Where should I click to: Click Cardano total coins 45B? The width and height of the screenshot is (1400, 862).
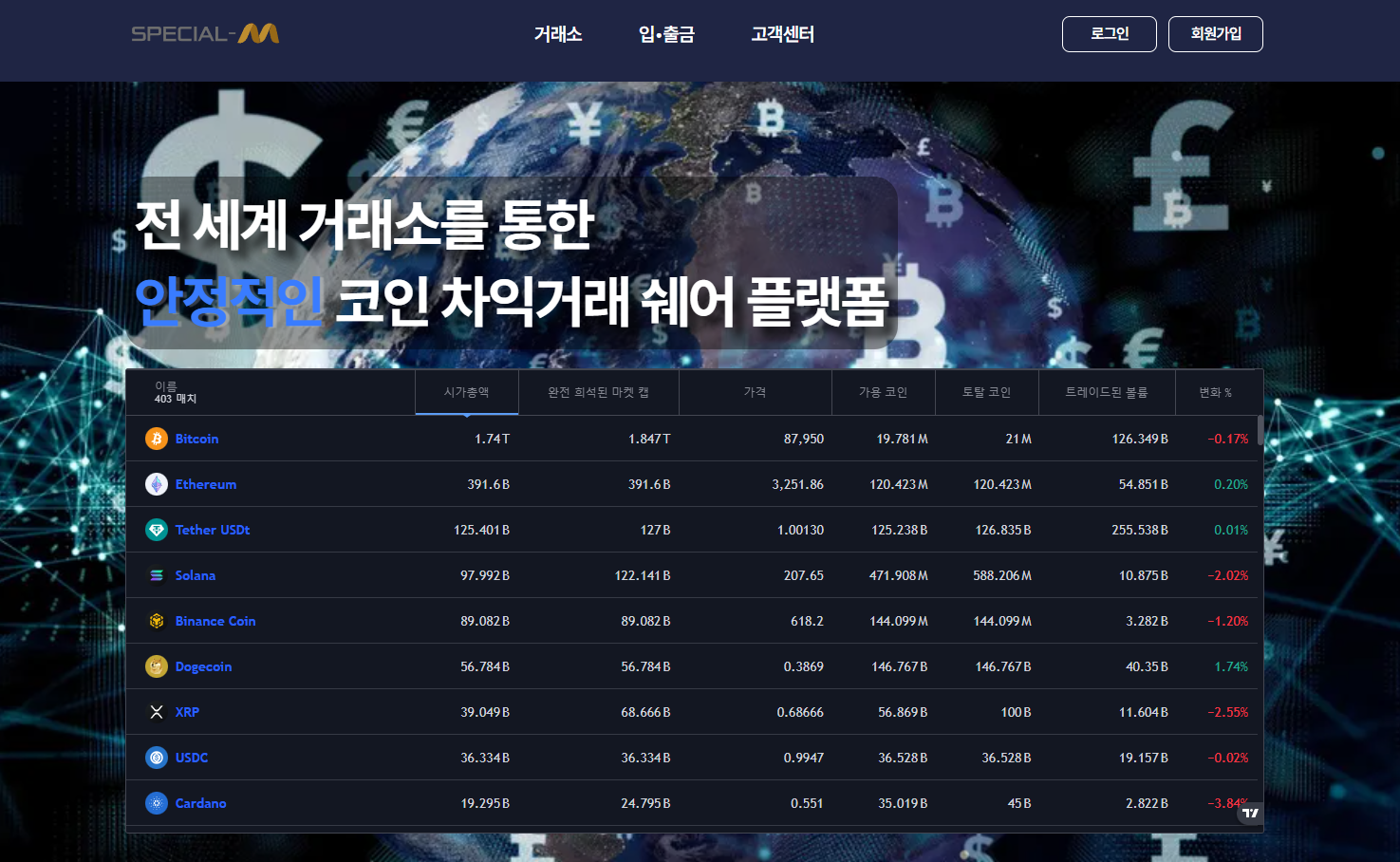click(x=1019, y=803)
